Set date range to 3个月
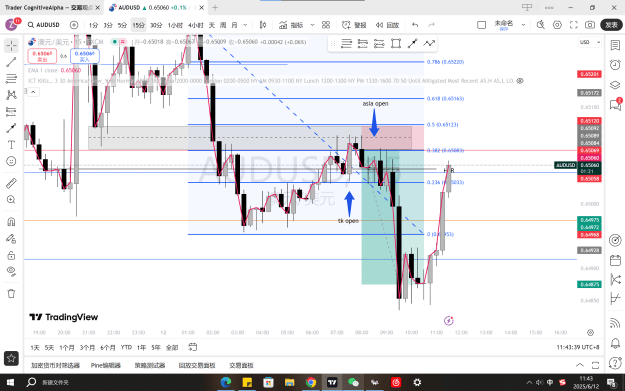This screenshot has width=625, height=391. pos(87,348)
